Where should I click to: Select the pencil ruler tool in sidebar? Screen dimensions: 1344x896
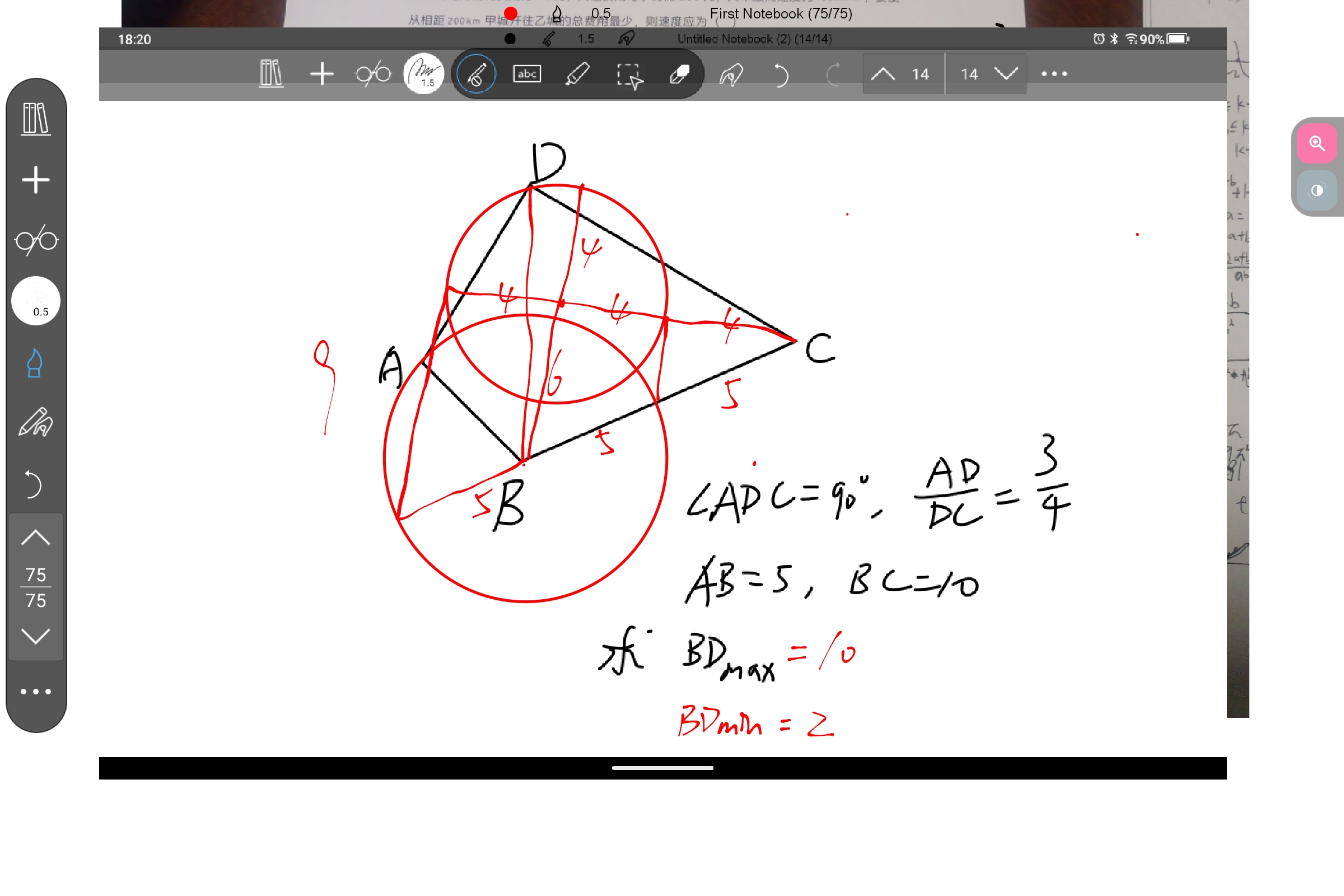coord(35,423)
